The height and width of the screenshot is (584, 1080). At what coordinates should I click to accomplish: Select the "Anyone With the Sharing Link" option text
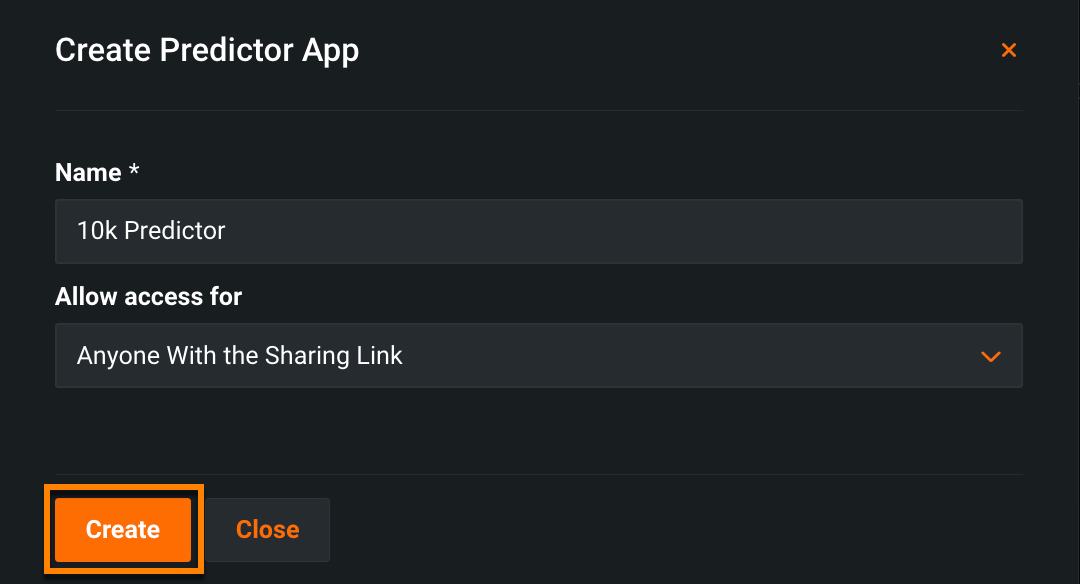click(x=240, y=355)
